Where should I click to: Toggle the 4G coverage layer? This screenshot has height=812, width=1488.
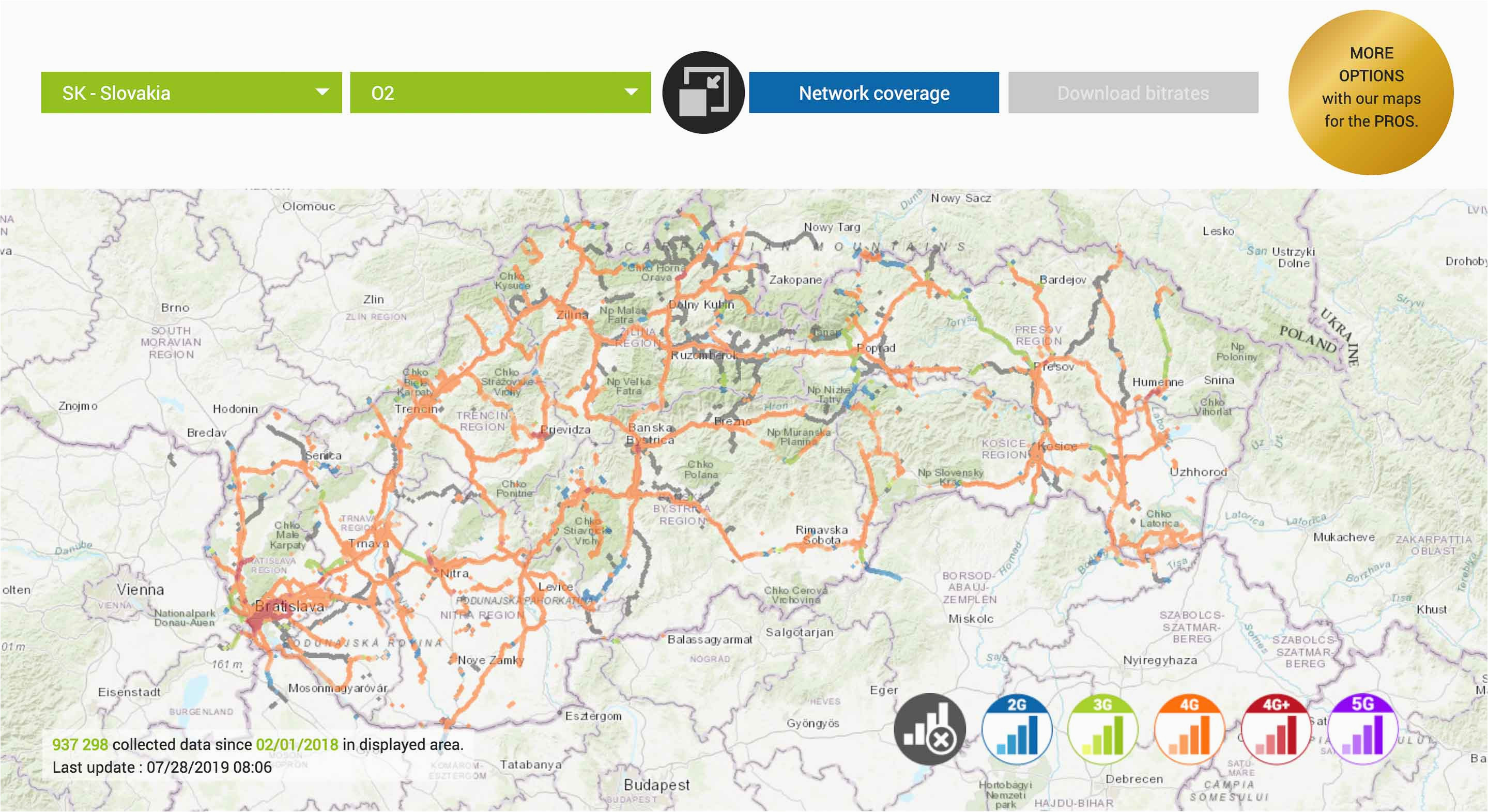point(1189,729)
